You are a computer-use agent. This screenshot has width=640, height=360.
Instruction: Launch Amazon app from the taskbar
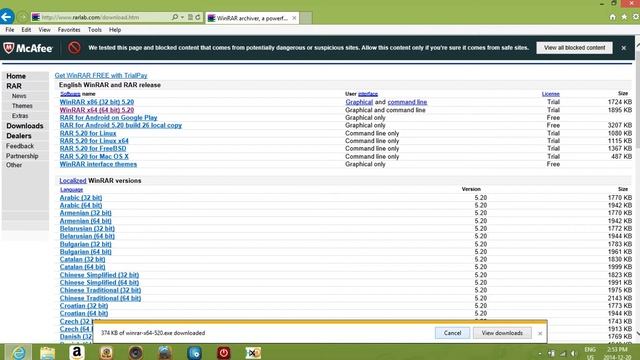click(x=77, y=352)
